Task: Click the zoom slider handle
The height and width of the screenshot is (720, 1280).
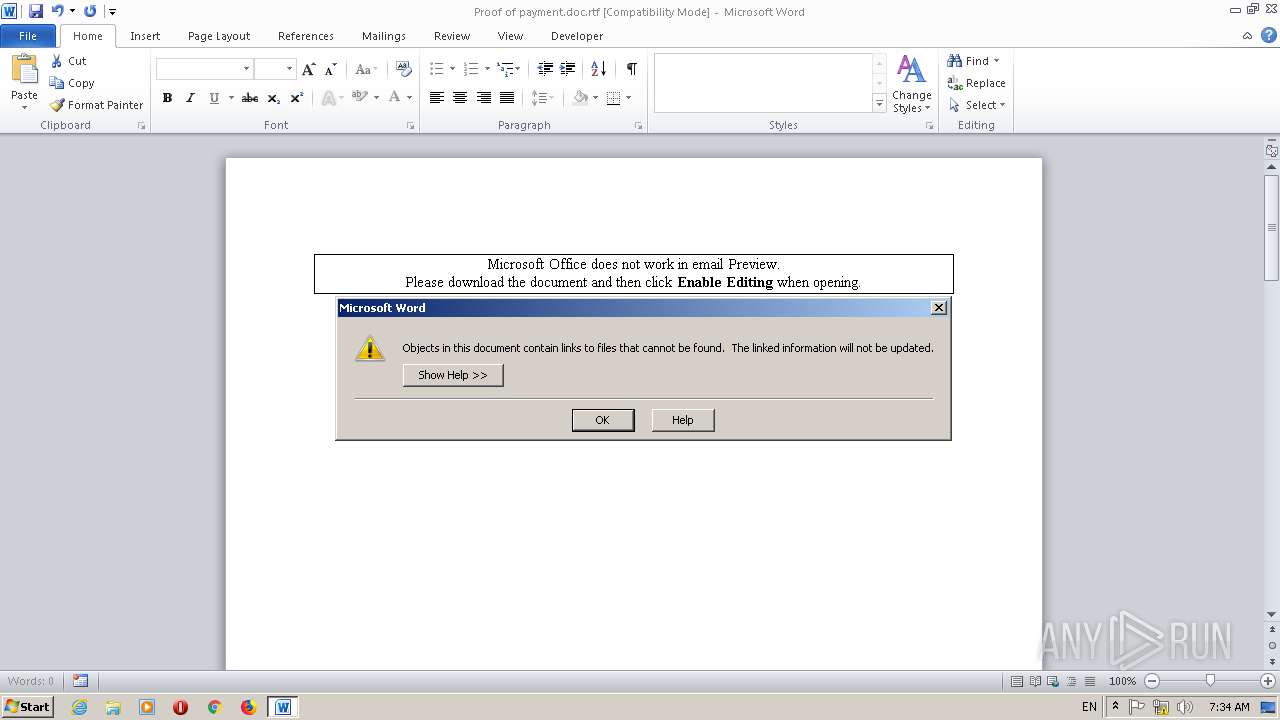Action: (x=1210, y=681)
